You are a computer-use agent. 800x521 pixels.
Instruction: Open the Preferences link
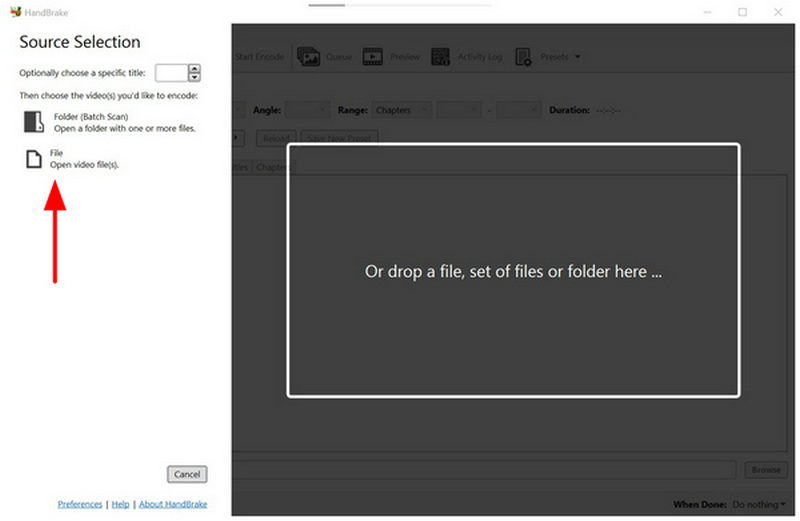[x=80, y=504]
